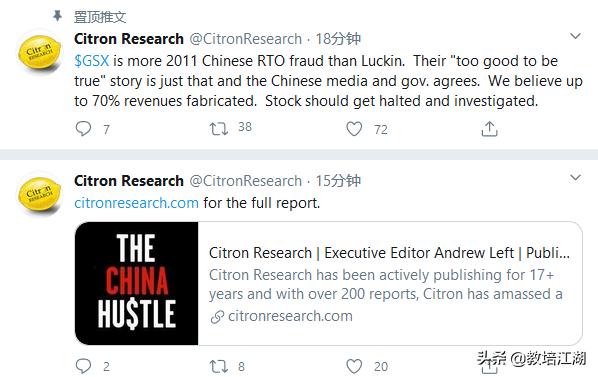Reply to the $GSX fraud tweet
The width and height of the screenshot is (598, 377).
point(83,129)
